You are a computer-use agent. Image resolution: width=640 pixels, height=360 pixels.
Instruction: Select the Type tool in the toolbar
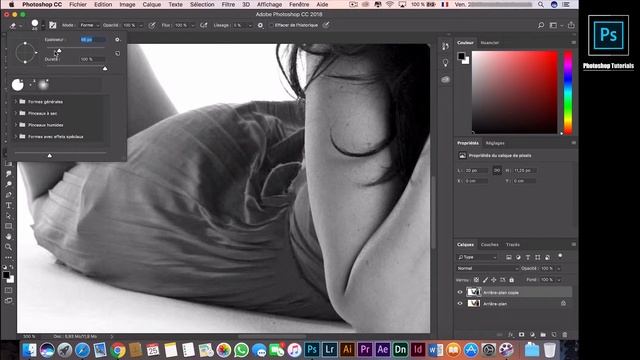(x=9, y=205)
